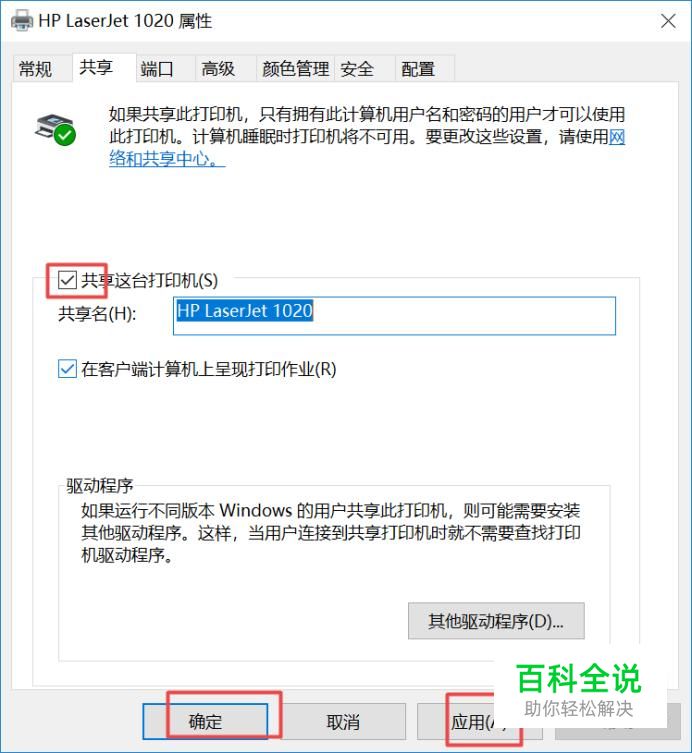Image resolution: width=692 pixels, height=753 pixels.
Task: Open the 端口 tab
Action: pyautogui.click(x=157, y=69)
